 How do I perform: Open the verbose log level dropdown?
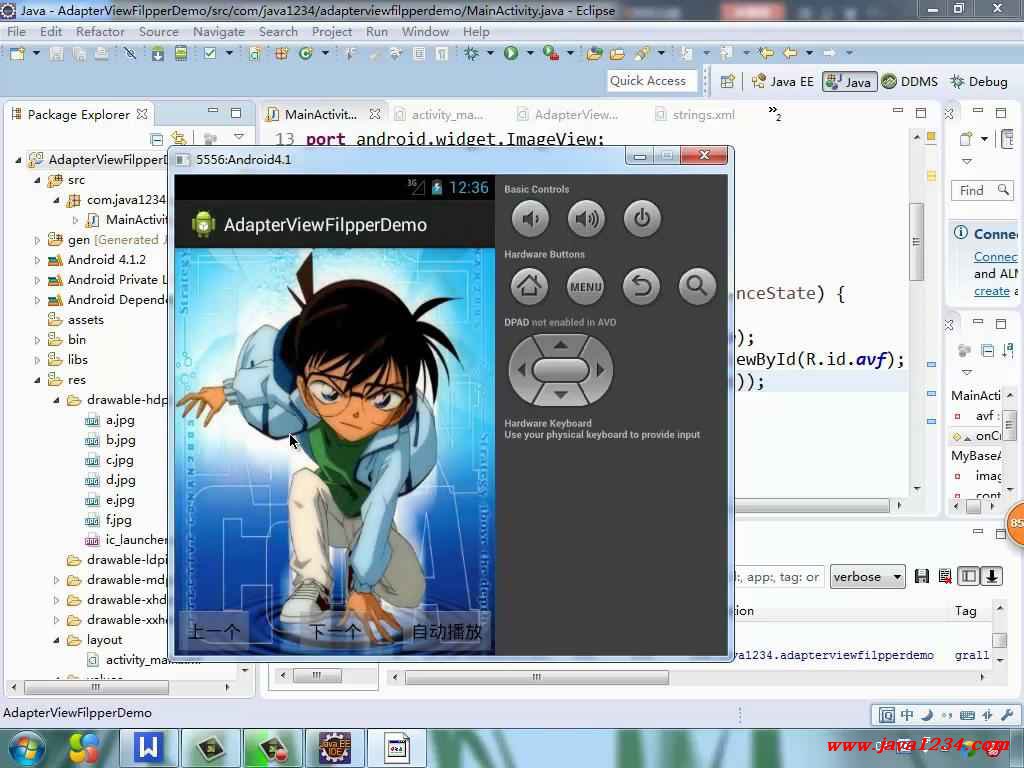tap(867, 577)
